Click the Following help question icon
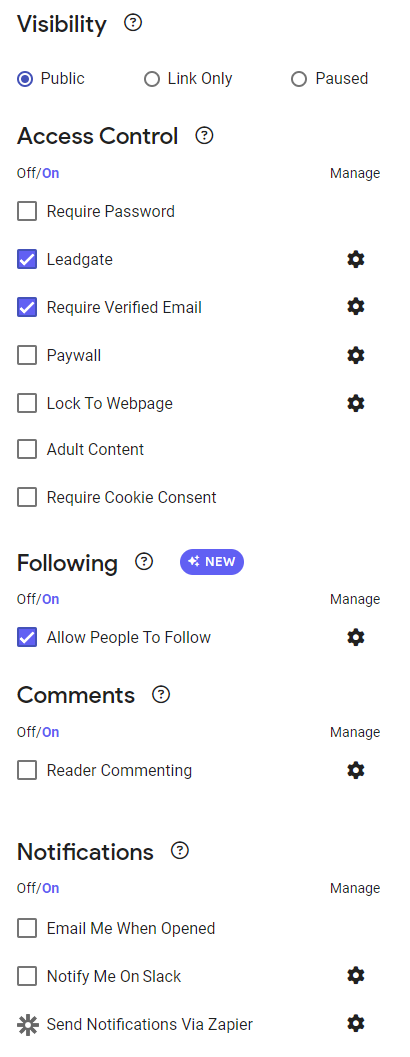The height and width of the screenshot is (1057, 410). coord(144,562)
